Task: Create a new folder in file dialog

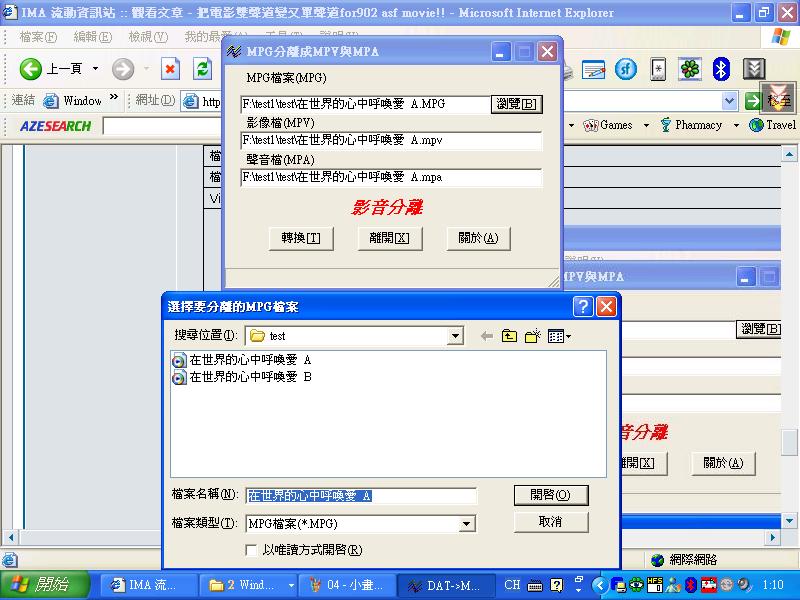Action: coord(533,336)
